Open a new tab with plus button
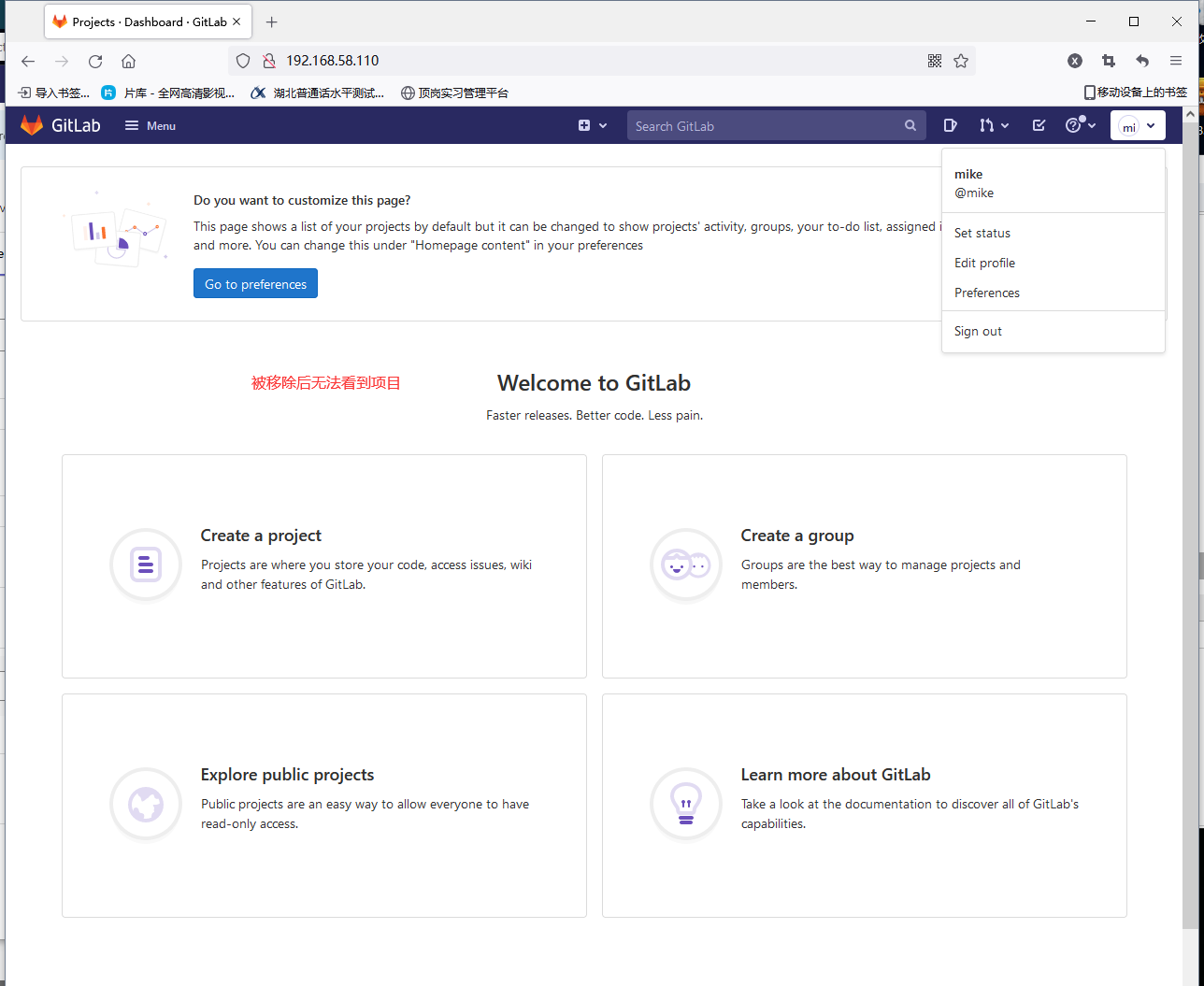Viewport: 1204px width, 986px height. tap(272, 21)
